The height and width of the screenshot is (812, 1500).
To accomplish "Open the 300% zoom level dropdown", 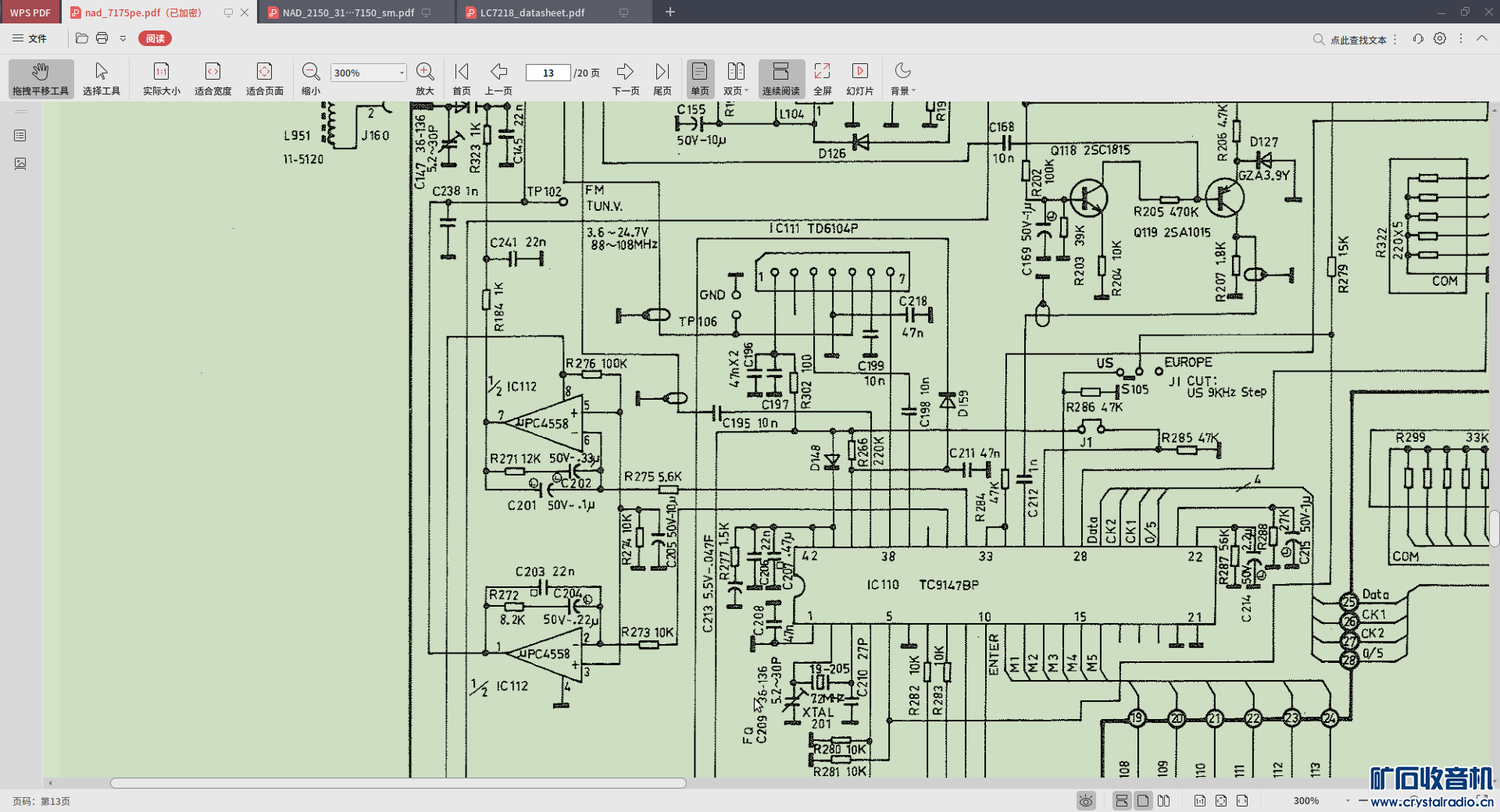I will (x=402, y=73).
